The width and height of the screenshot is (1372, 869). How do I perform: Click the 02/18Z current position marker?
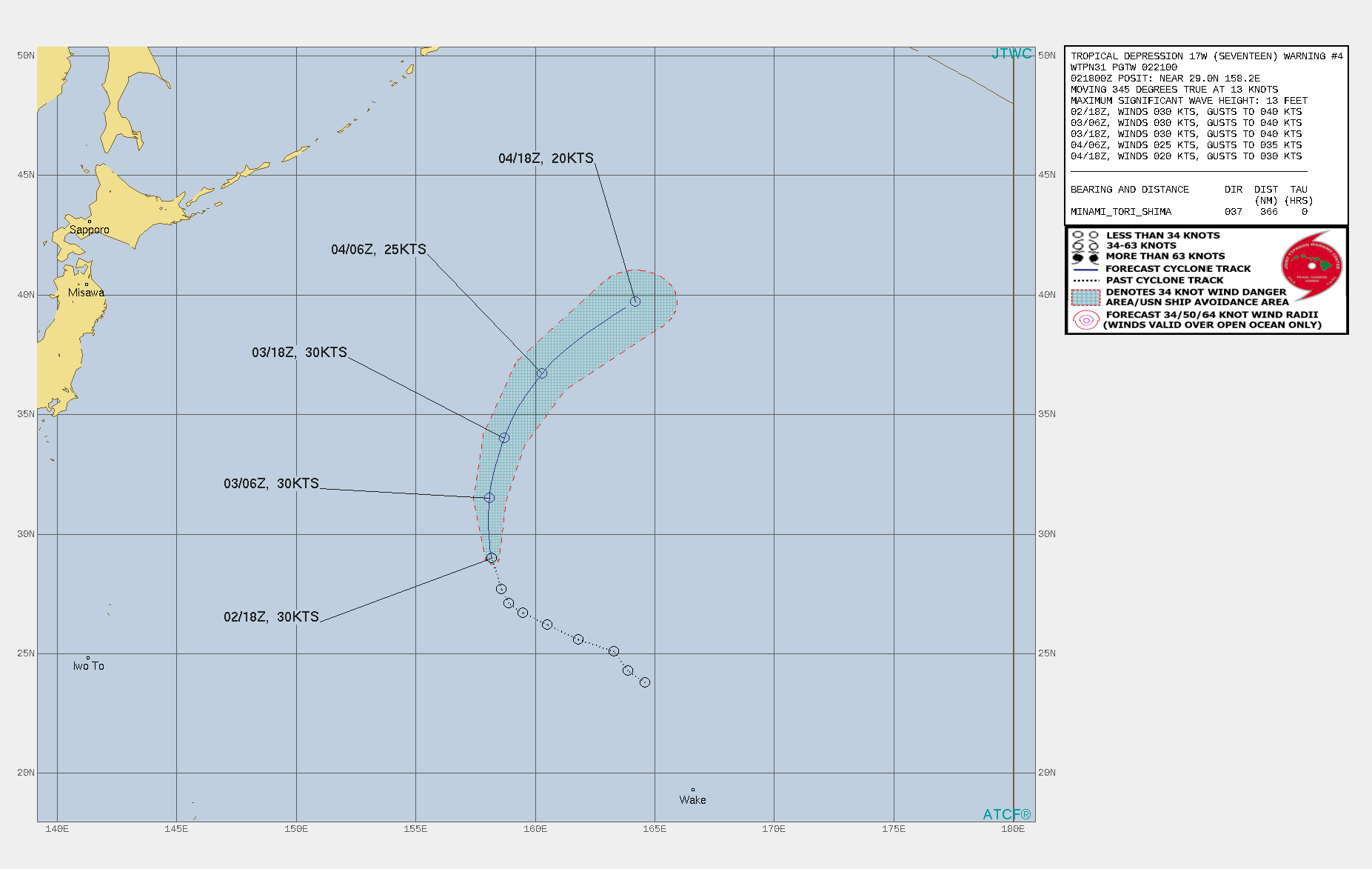[492, 558]
